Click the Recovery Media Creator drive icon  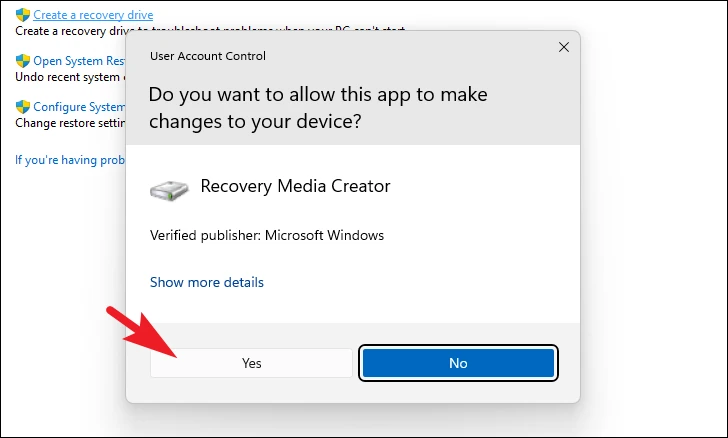click(x=169, y=190)
